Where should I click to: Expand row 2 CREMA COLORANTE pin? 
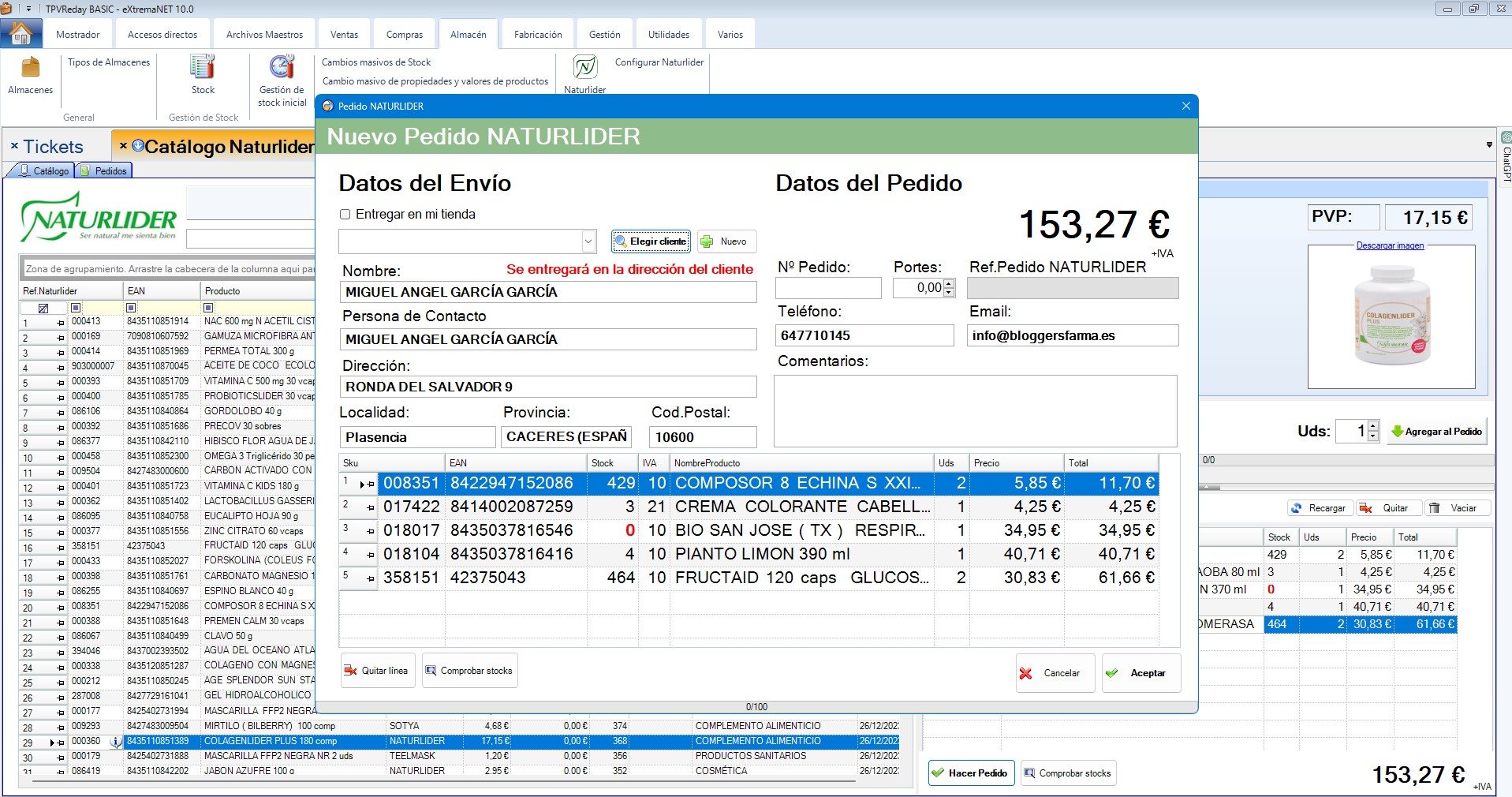(370, 508)
